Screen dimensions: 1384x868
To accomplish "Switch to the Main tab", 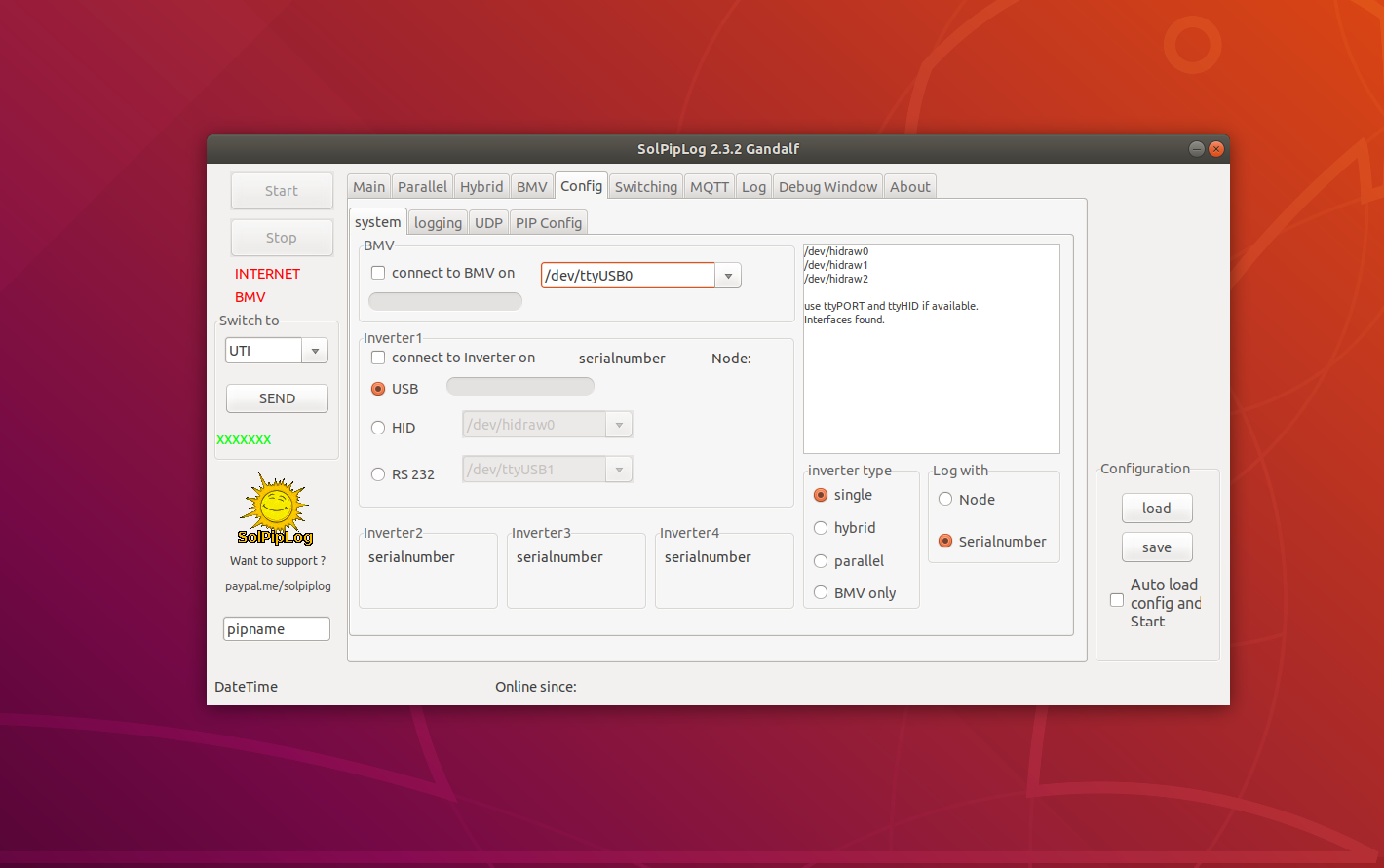I will [369, 187].
